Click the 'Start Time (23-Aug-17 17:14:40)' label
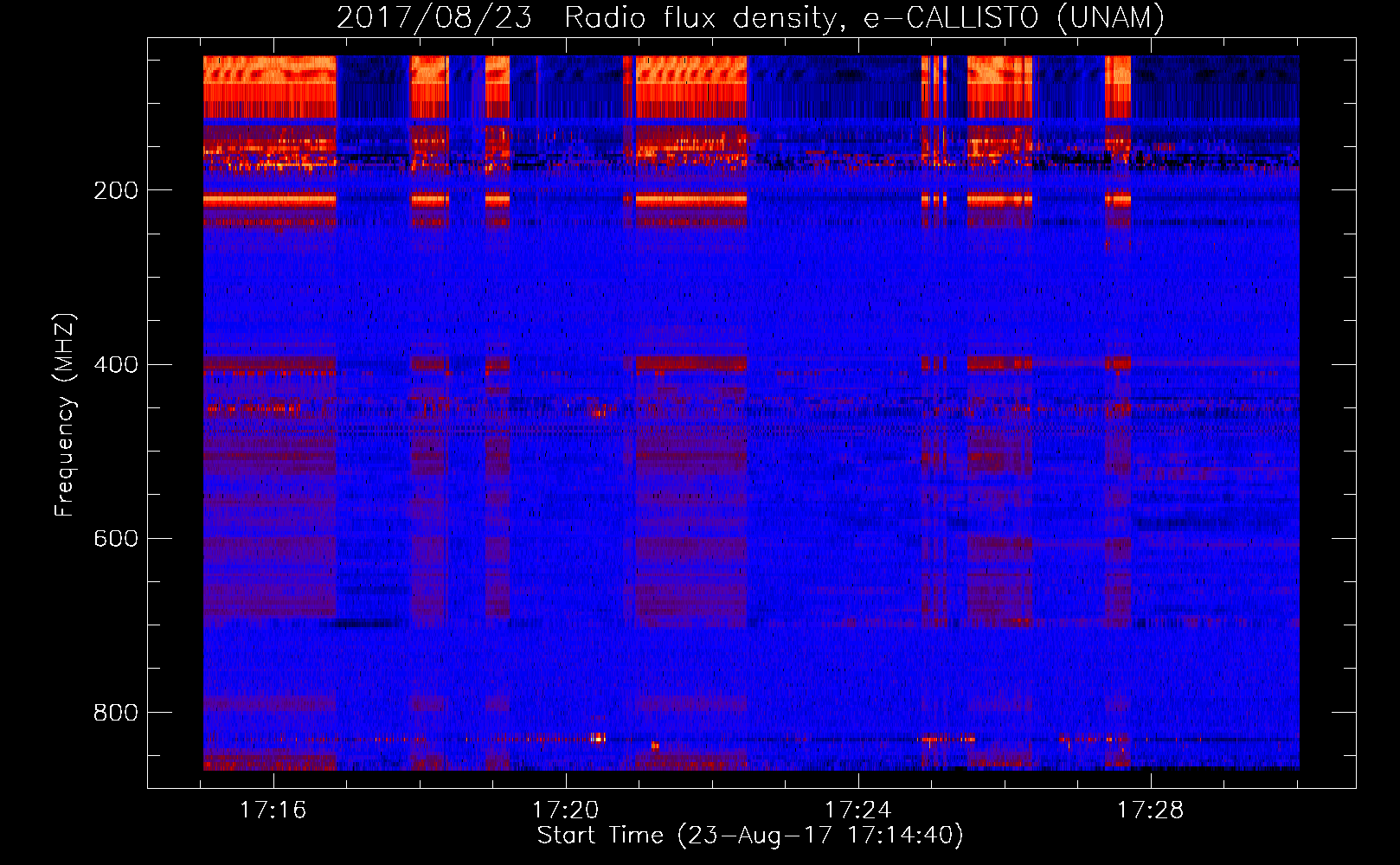This screenshot has height=865, width=1400. [750, 836]
